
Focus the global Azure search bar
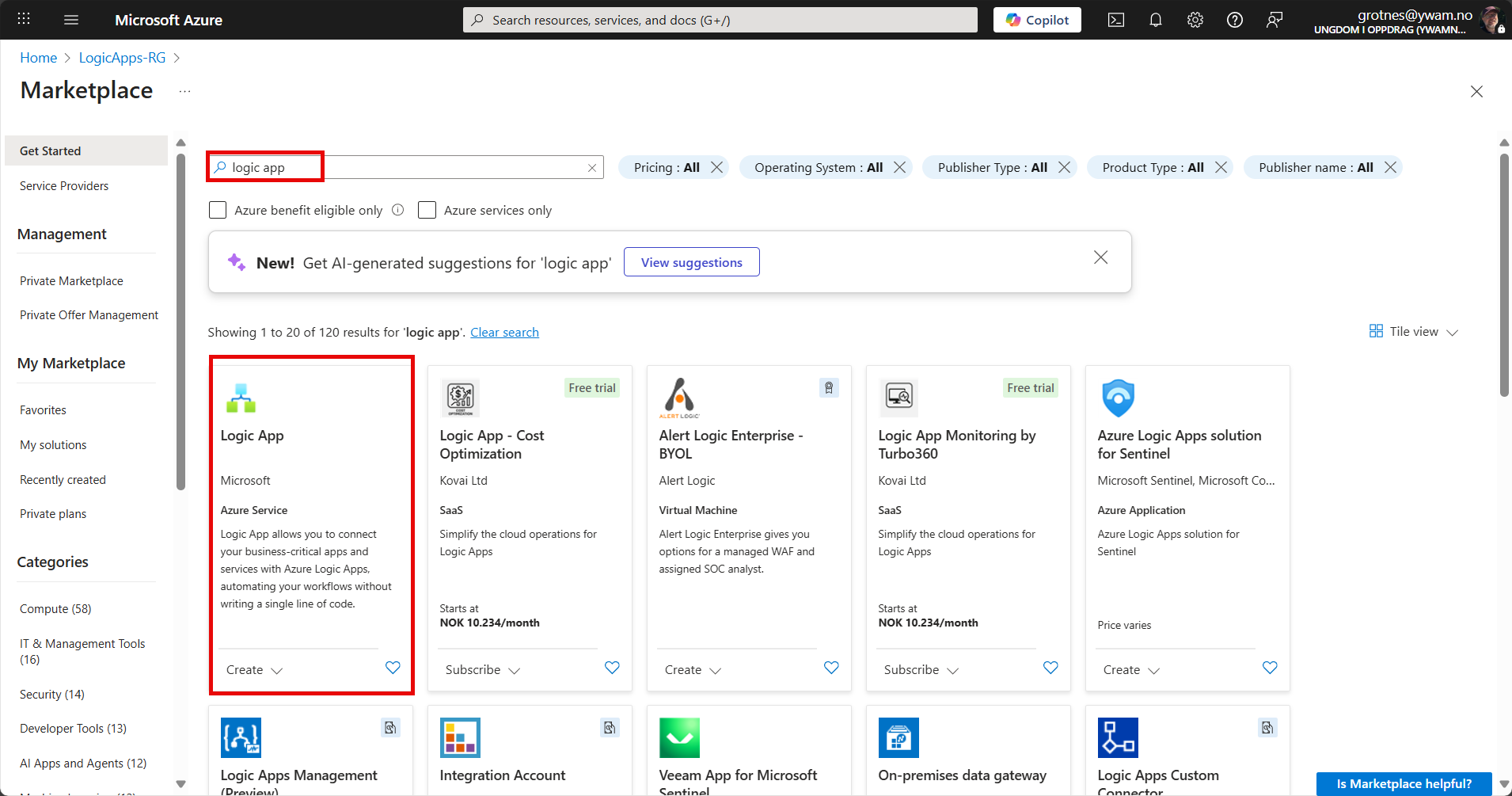[720, 20]
